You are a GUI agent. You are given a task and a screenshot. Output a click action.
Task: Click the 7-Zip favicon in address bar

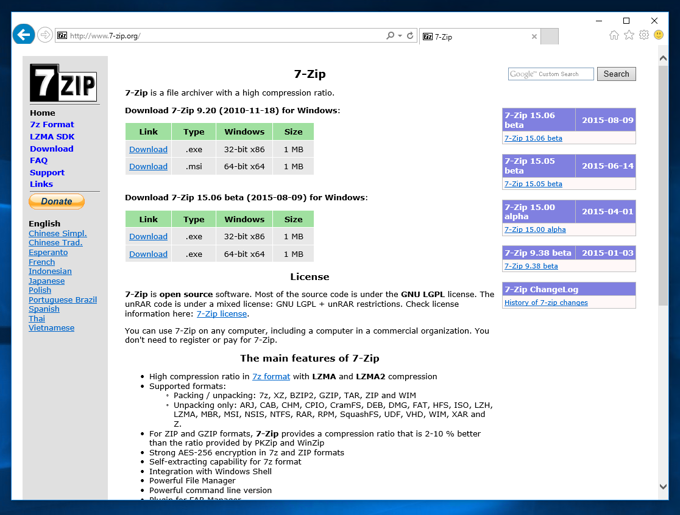coord(62,36)
